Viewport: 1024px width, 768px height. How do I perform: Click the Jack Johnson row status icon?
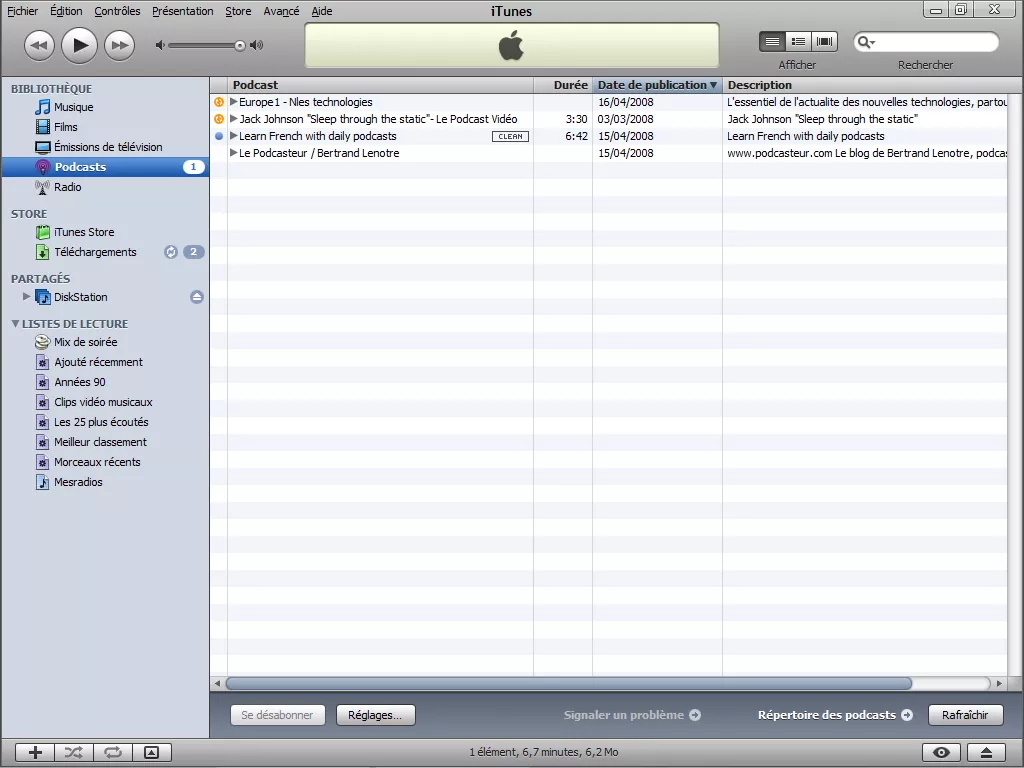pos(219,119)
